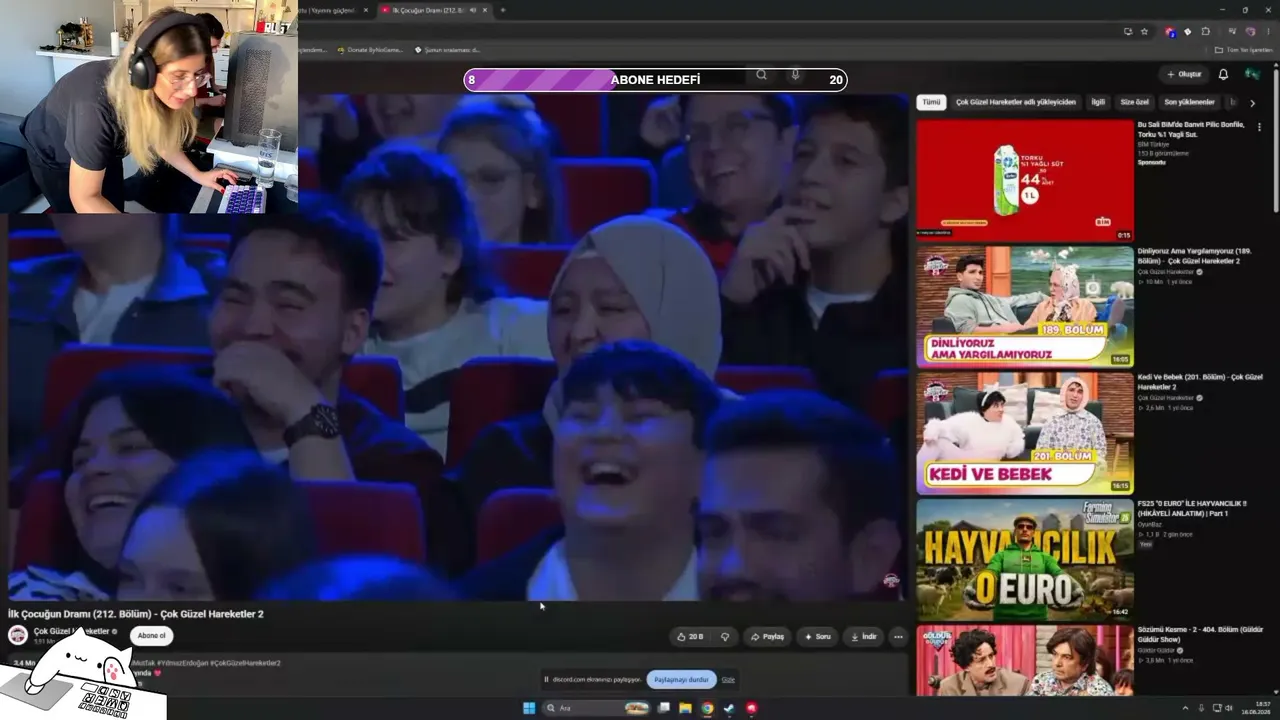Open File Explorer from the taskbar
1280x720 pixels.
685,708
